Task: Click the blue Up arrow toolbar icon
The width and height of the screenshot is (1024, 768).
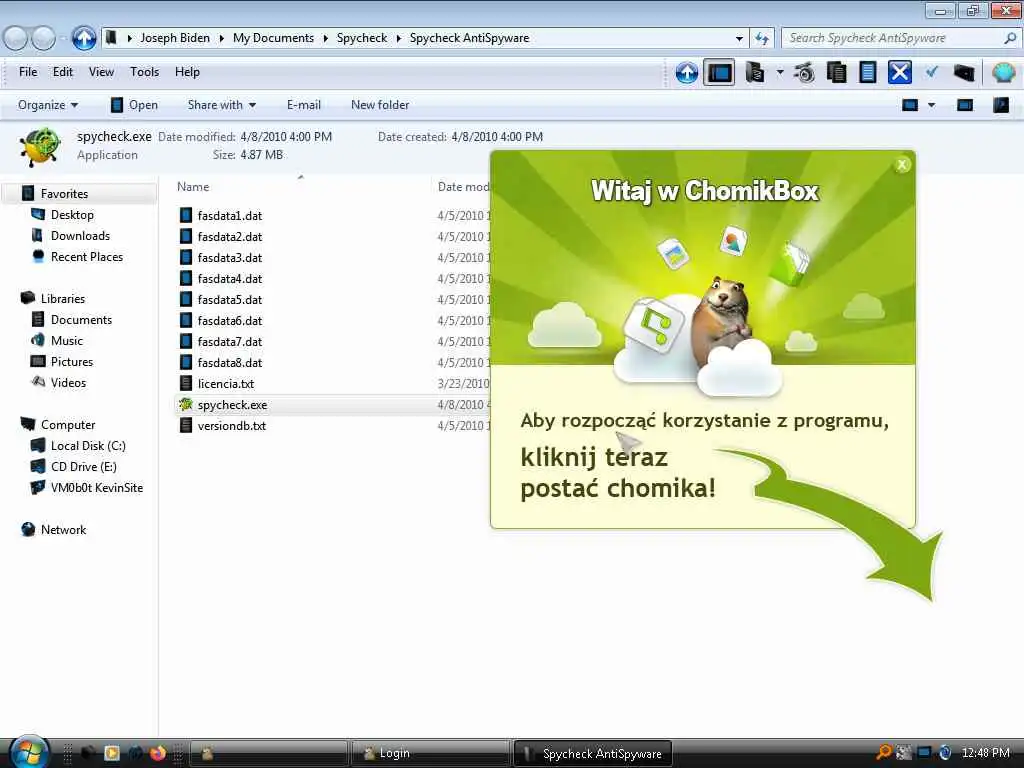Action: pos(686,72)
